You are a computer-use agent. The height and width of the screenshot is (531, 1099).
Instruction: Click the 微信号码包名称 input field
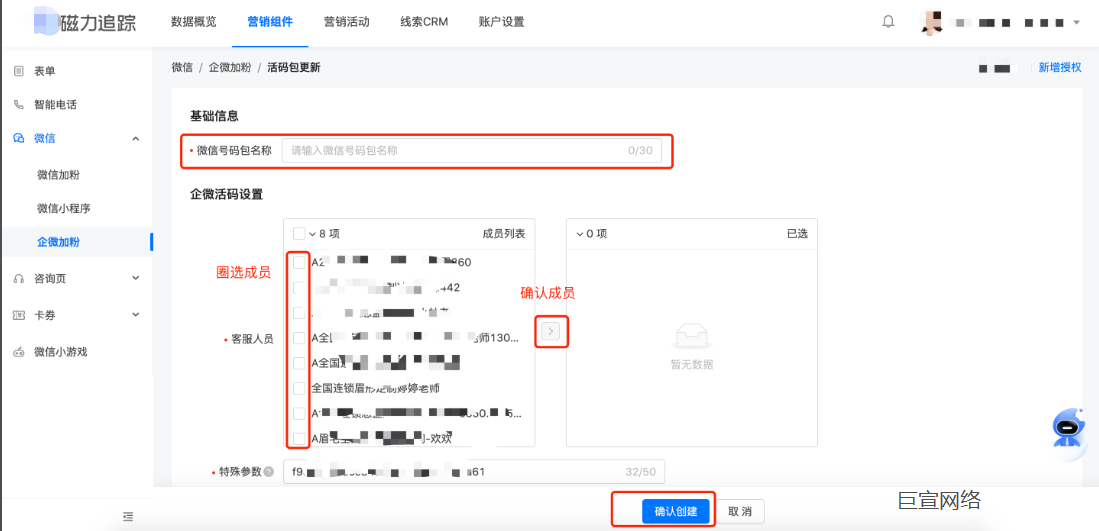[x=472, y=151]
